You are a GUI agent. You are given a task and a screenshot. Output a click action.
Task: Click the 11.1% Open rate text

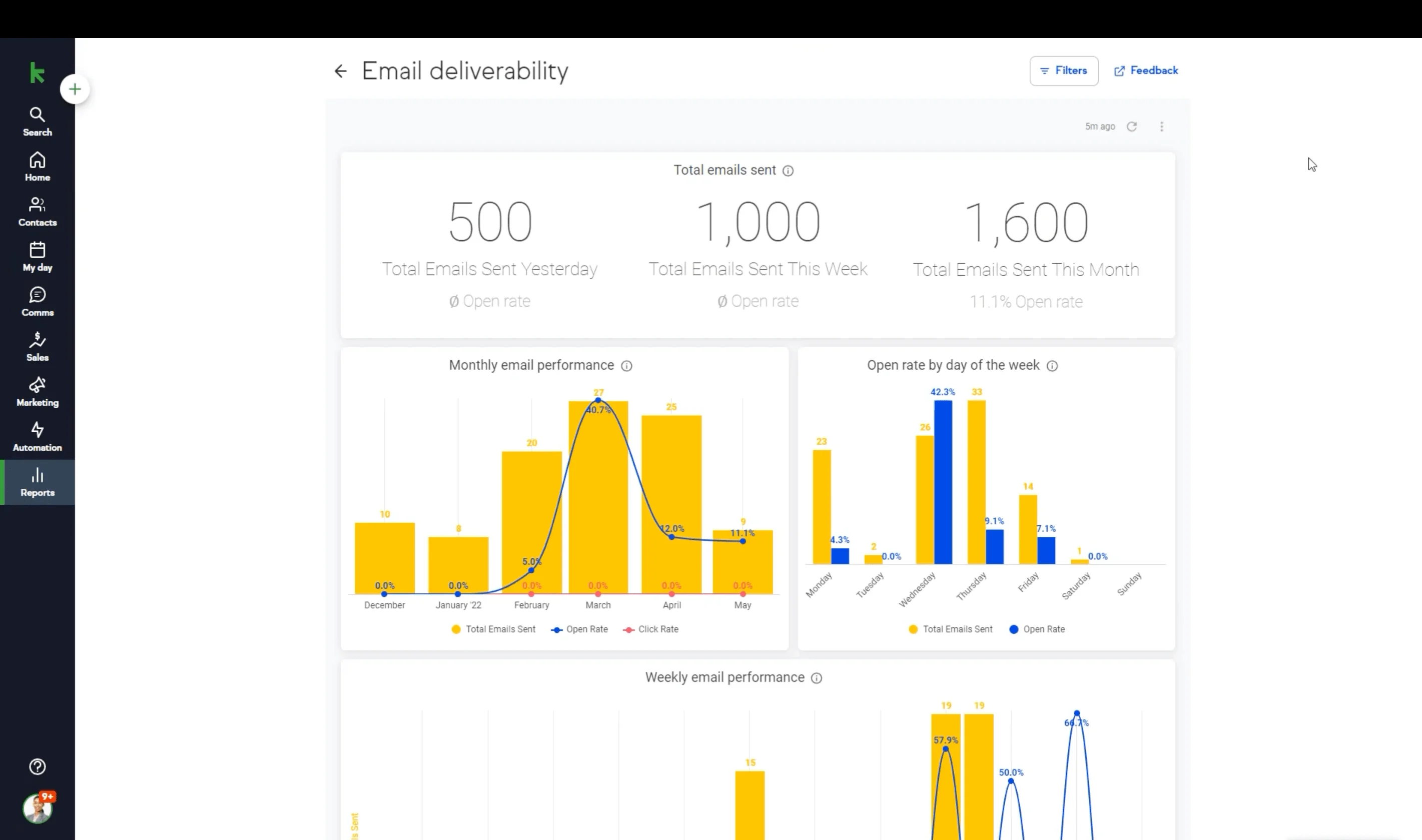[1026, 302]
